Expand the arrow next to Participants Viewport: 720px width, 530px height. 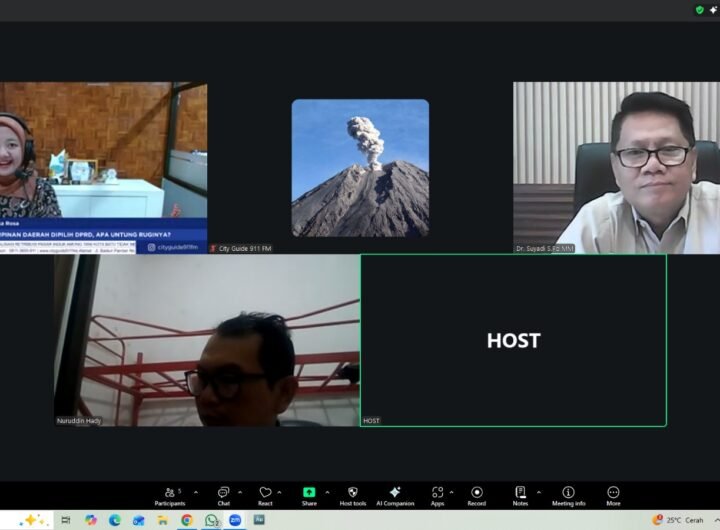(196, 492)
